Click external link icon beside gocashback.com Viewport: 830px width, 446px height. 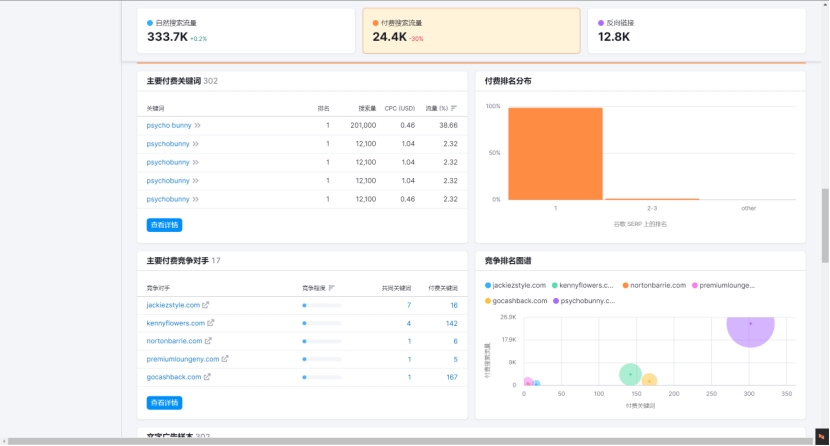coord(207,377)
